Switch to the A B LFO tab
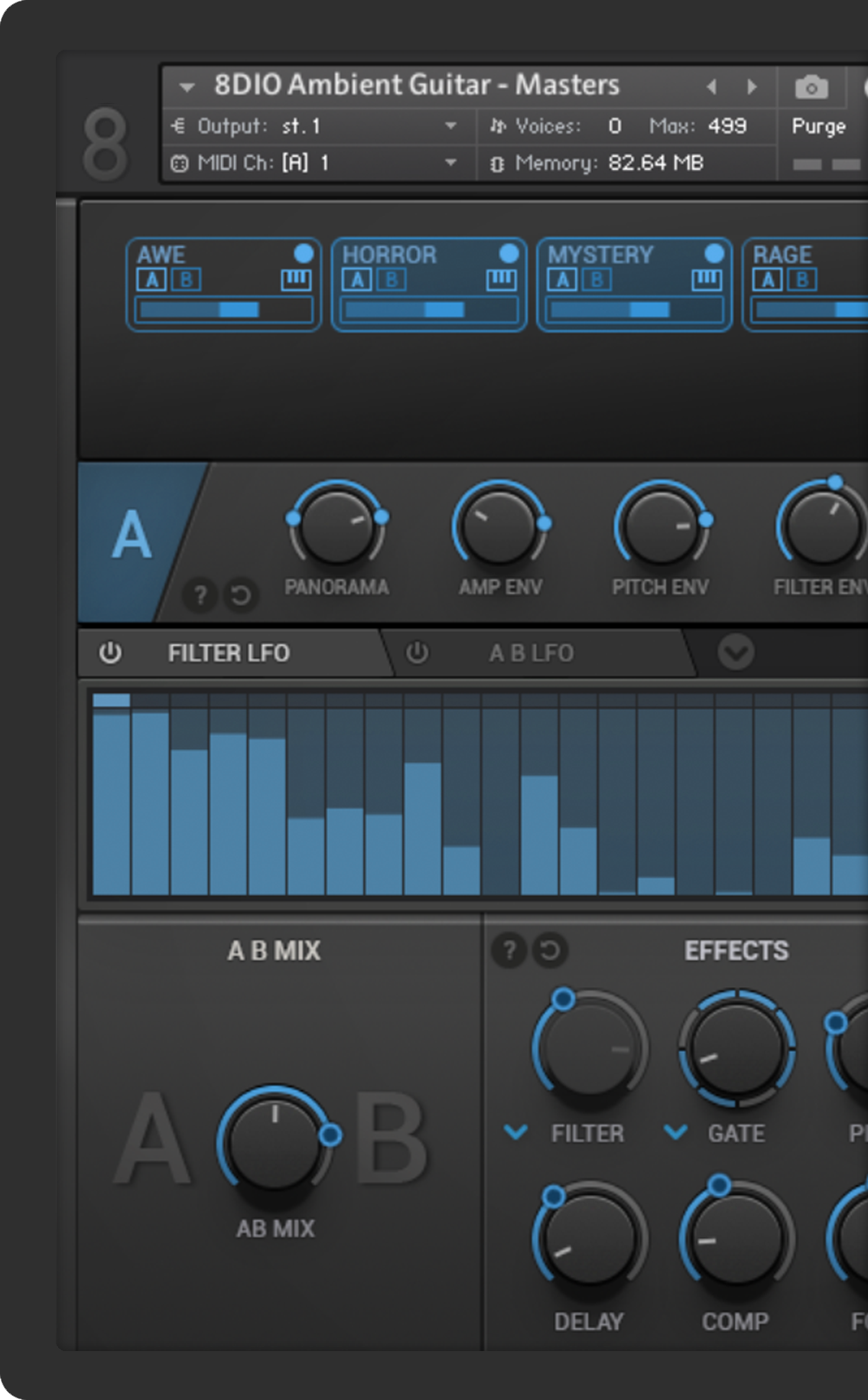 (x=532, y=653)
